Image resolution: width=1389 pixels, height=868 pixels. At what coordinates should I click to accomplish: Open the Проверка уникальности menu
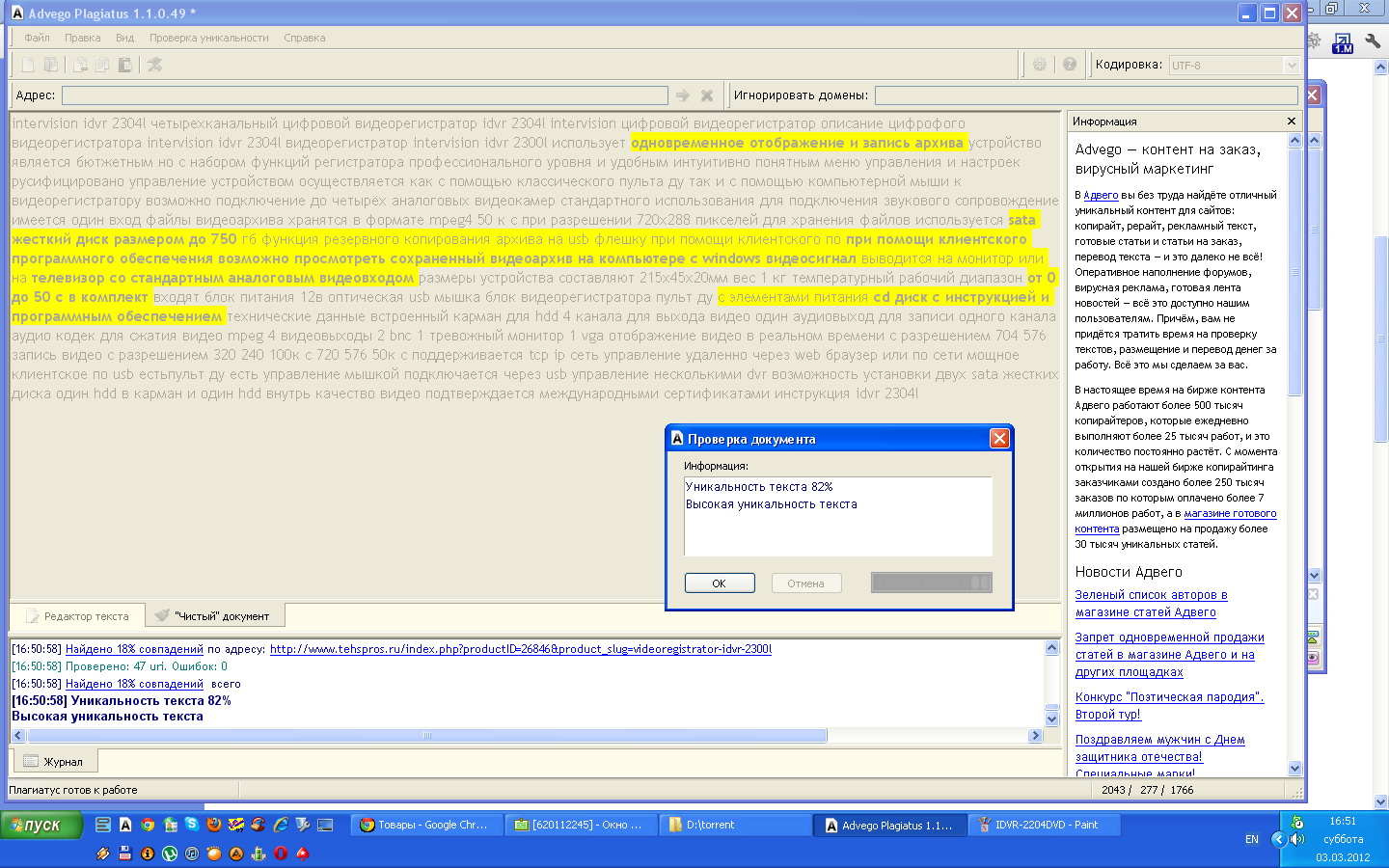click(208, 38)
